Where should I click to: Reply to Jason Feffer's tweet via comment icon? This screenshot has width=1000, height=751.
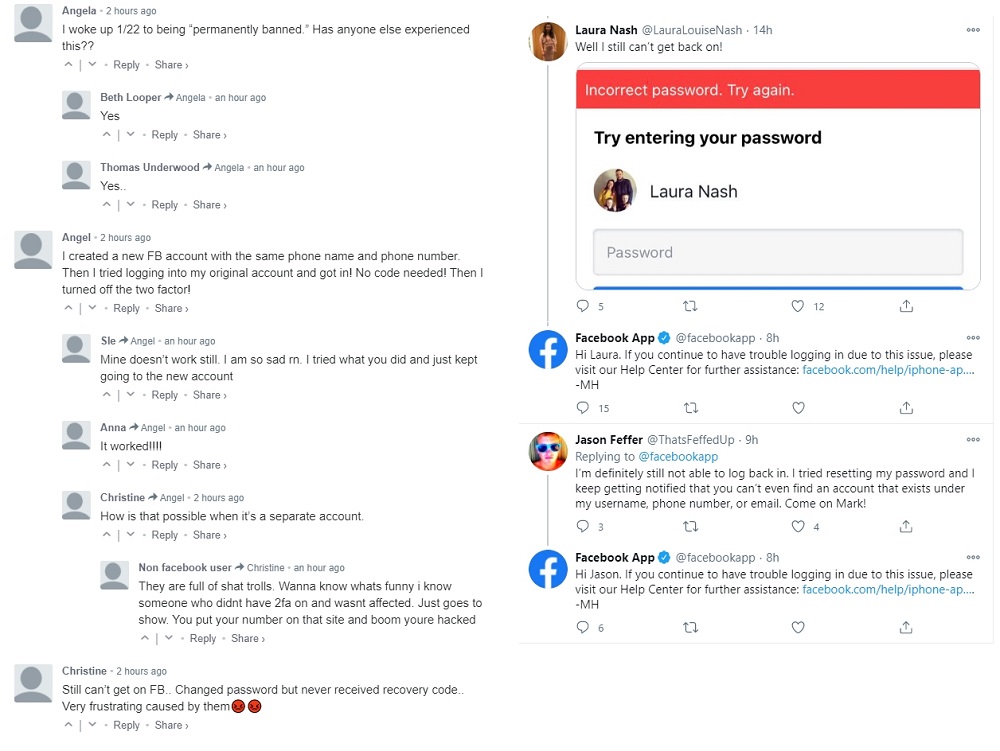tap(584, 526)
